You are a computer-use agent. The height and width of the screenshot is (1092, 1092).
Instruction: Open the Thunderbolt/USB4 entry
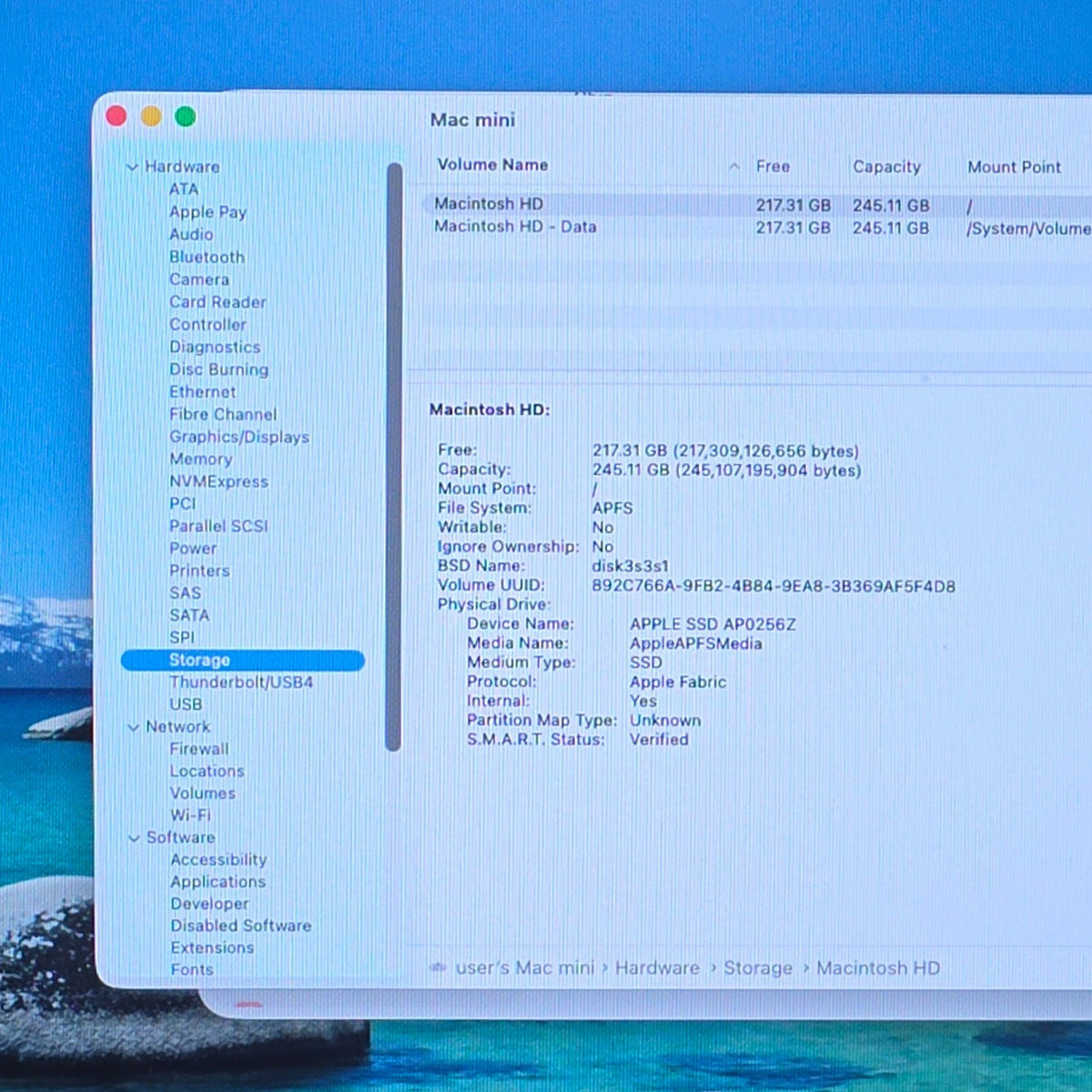click(x=241, y=682)
